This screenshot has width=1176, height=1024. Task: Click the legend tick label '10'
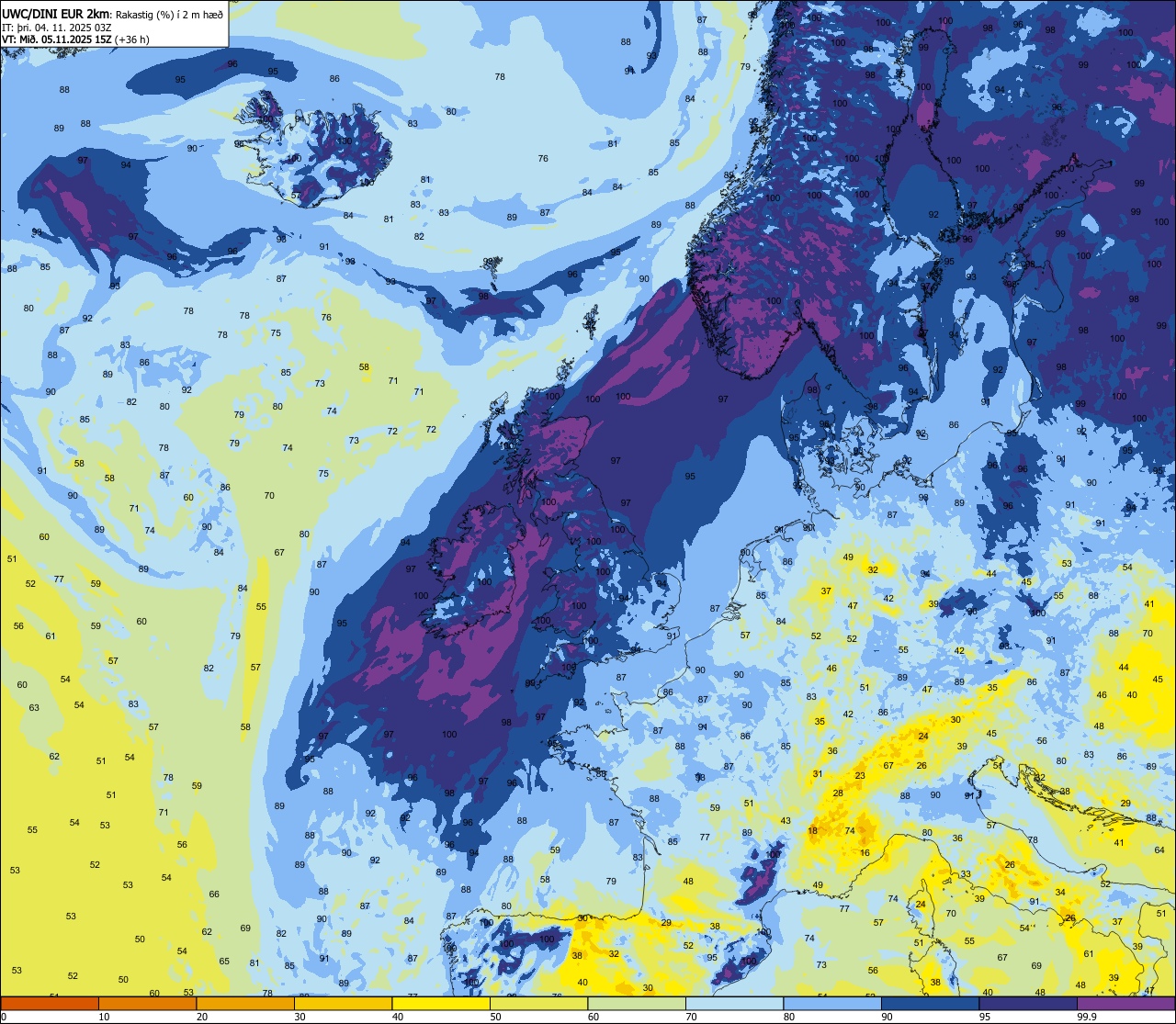point(104,1017)
